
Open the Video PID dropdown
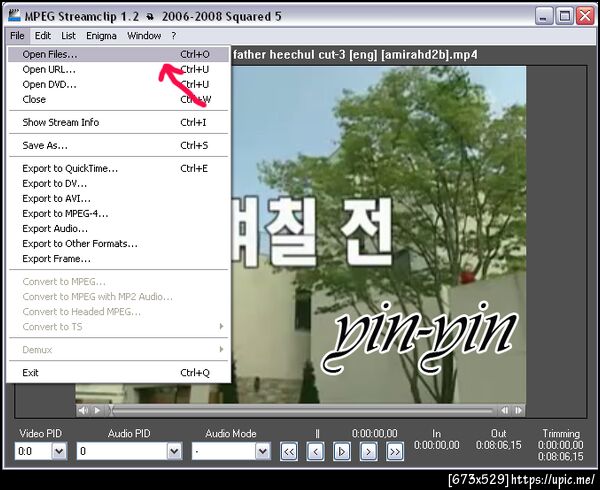59,451
